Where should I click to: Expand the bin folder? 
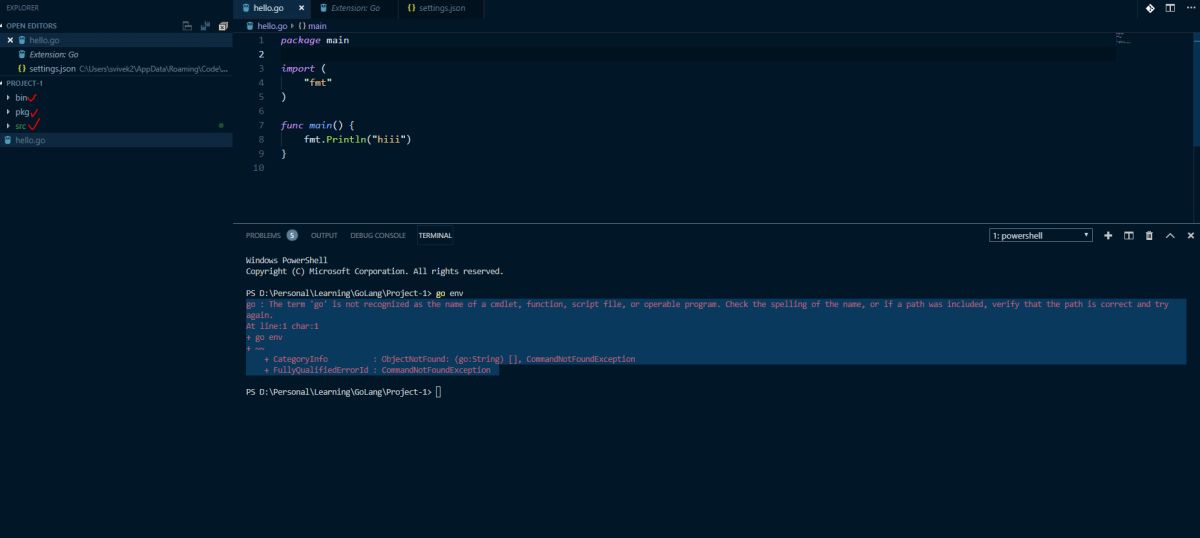click(116, 98)
